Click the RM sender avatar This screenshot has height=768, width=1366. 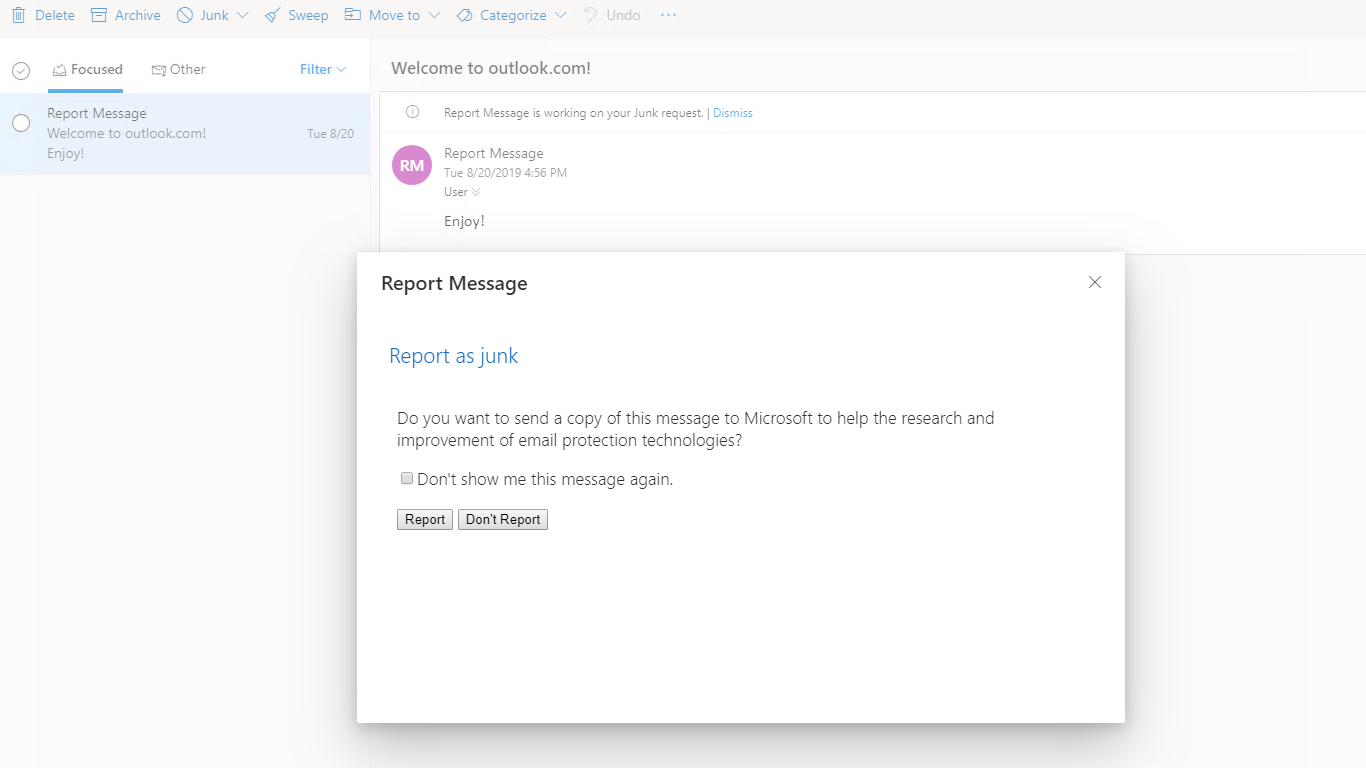click(x=412, y=165)
